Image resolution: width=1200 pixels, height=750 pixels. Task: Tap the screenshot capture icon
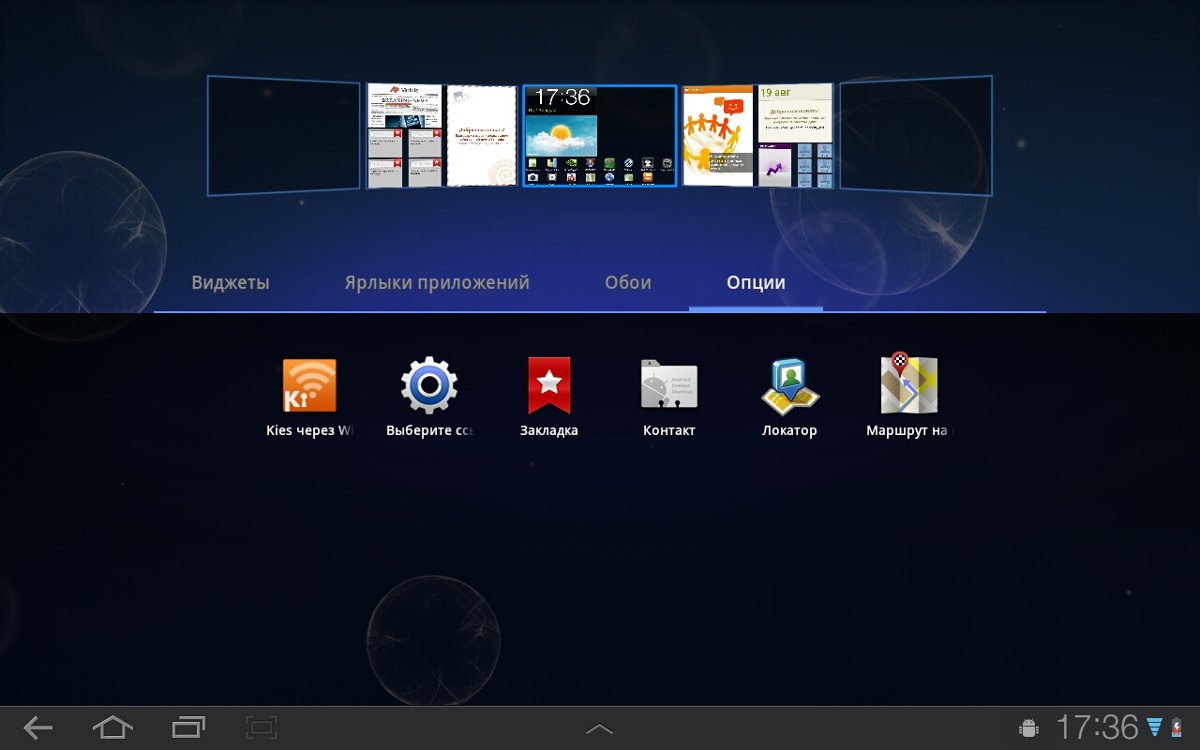click(261, 727)
